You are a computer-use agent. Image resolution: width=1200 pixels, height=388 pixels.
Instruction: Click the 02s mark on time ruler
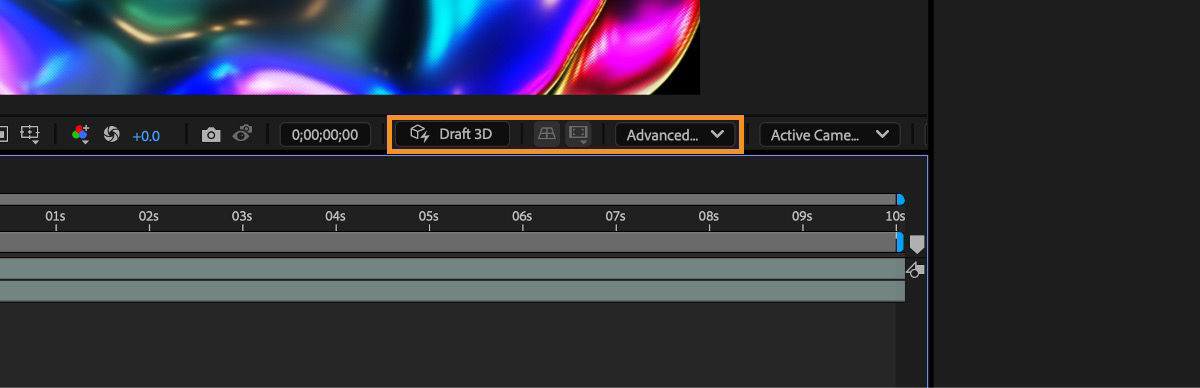[149, 216]
